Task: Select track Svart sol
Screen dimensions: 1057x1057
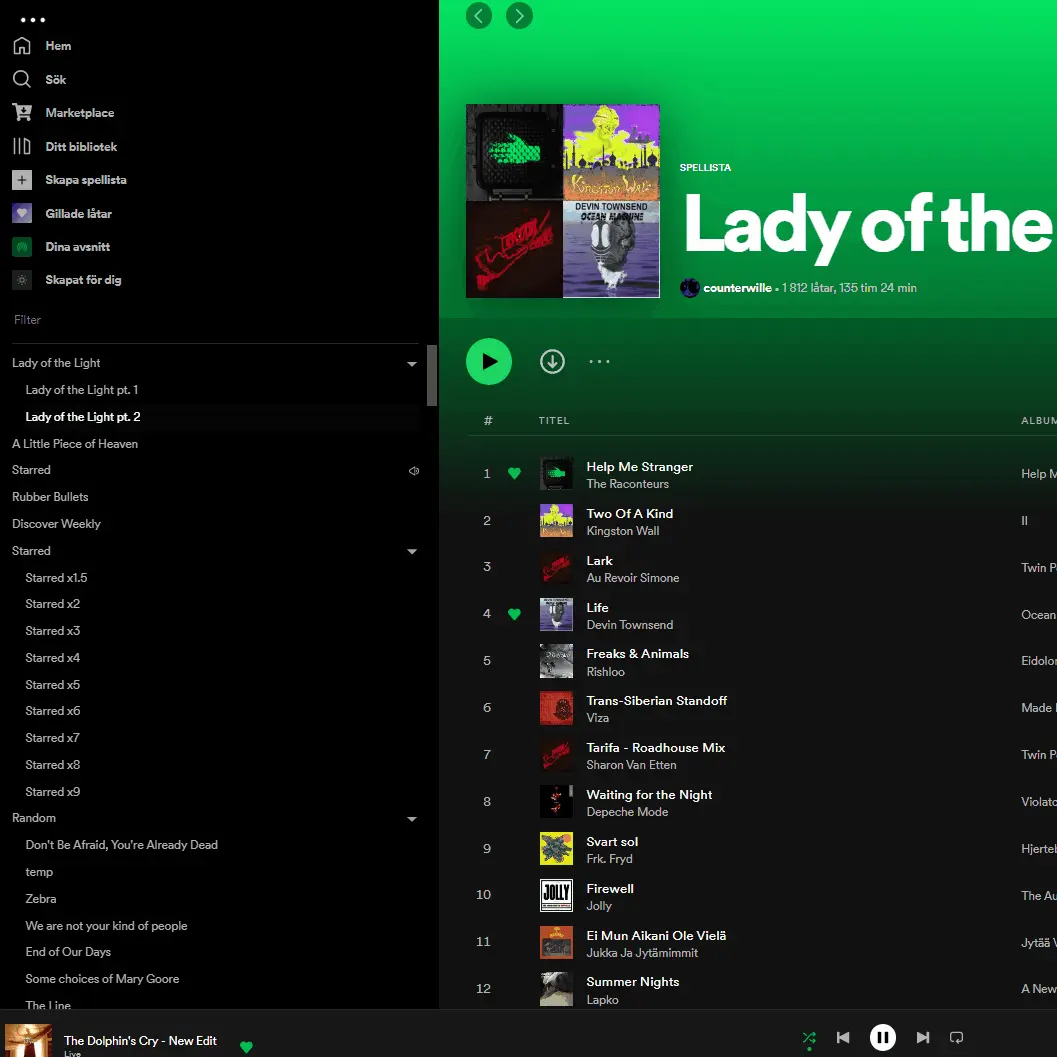Action: click(612, 842)
